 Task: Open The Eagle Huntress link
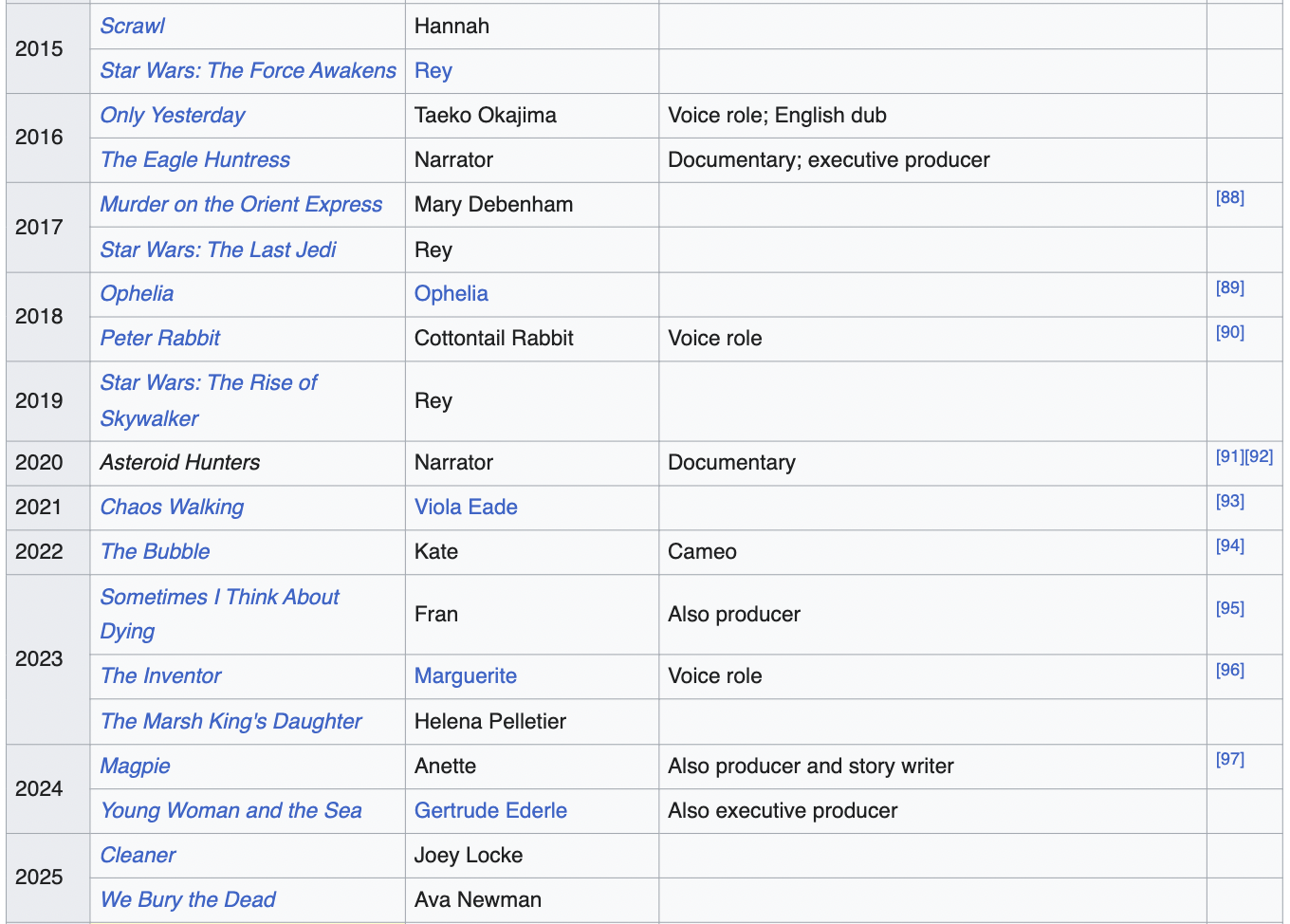[195, 160]
